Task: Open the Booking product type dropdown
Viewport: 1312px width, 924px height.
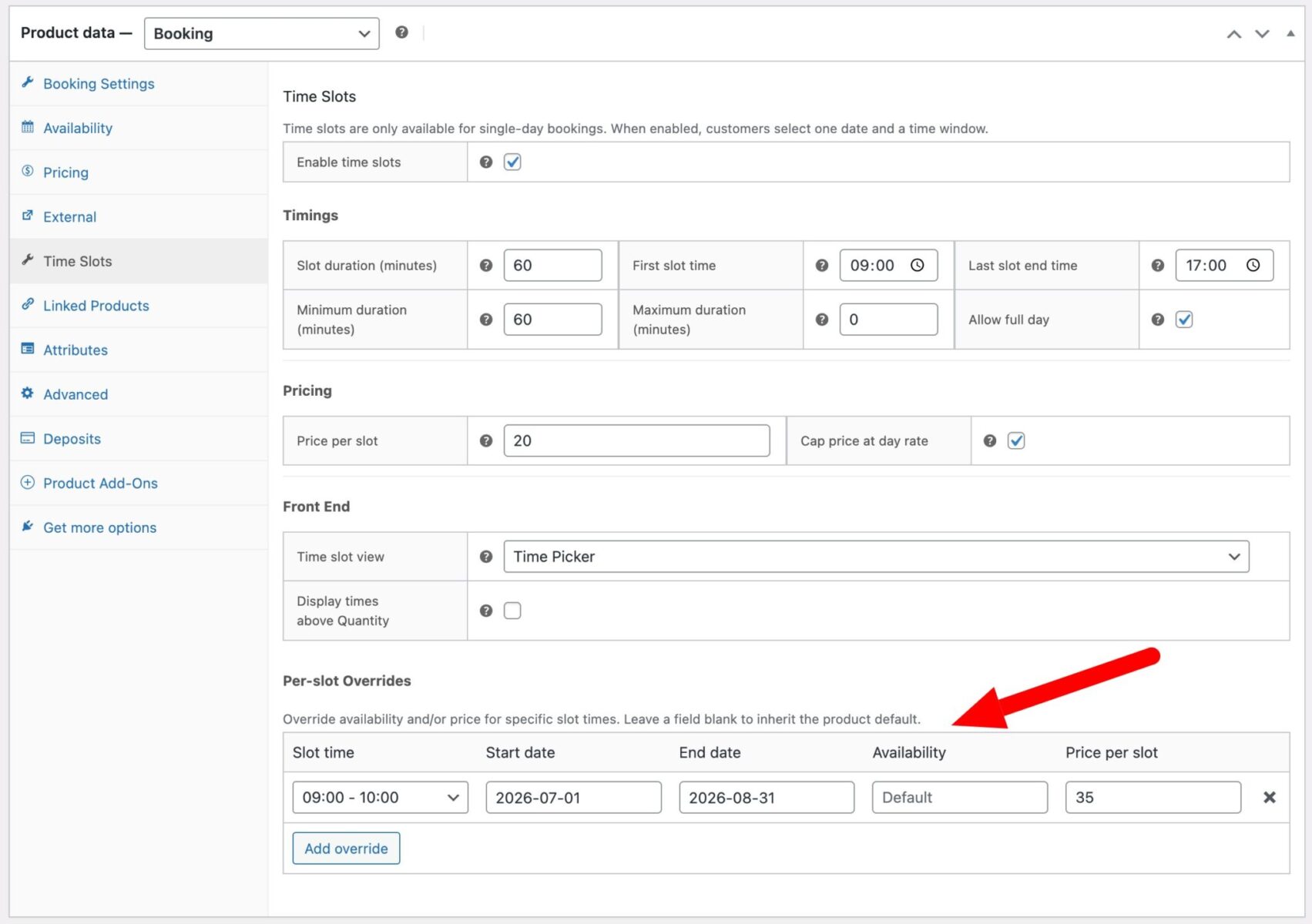Action: click(261, 34)
